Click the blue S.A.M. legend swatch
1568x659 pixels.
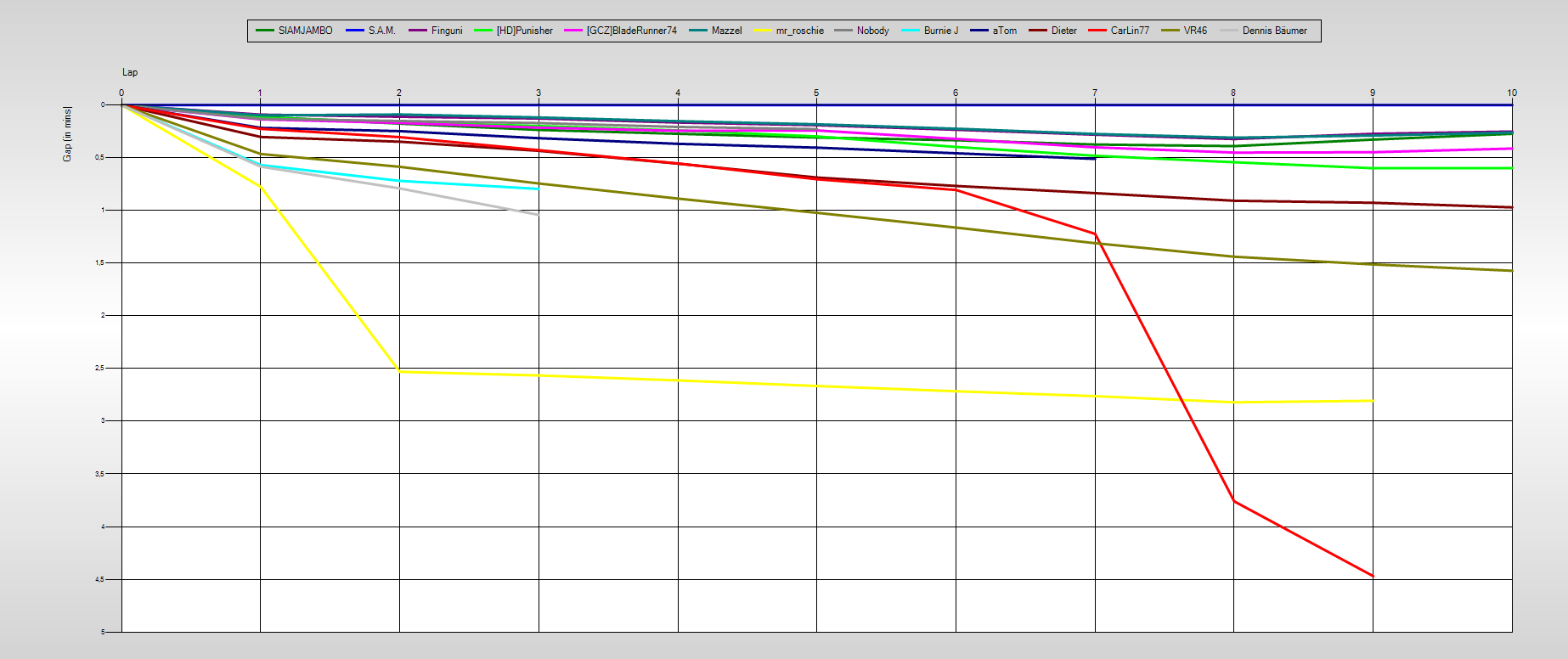coord(354,31)
